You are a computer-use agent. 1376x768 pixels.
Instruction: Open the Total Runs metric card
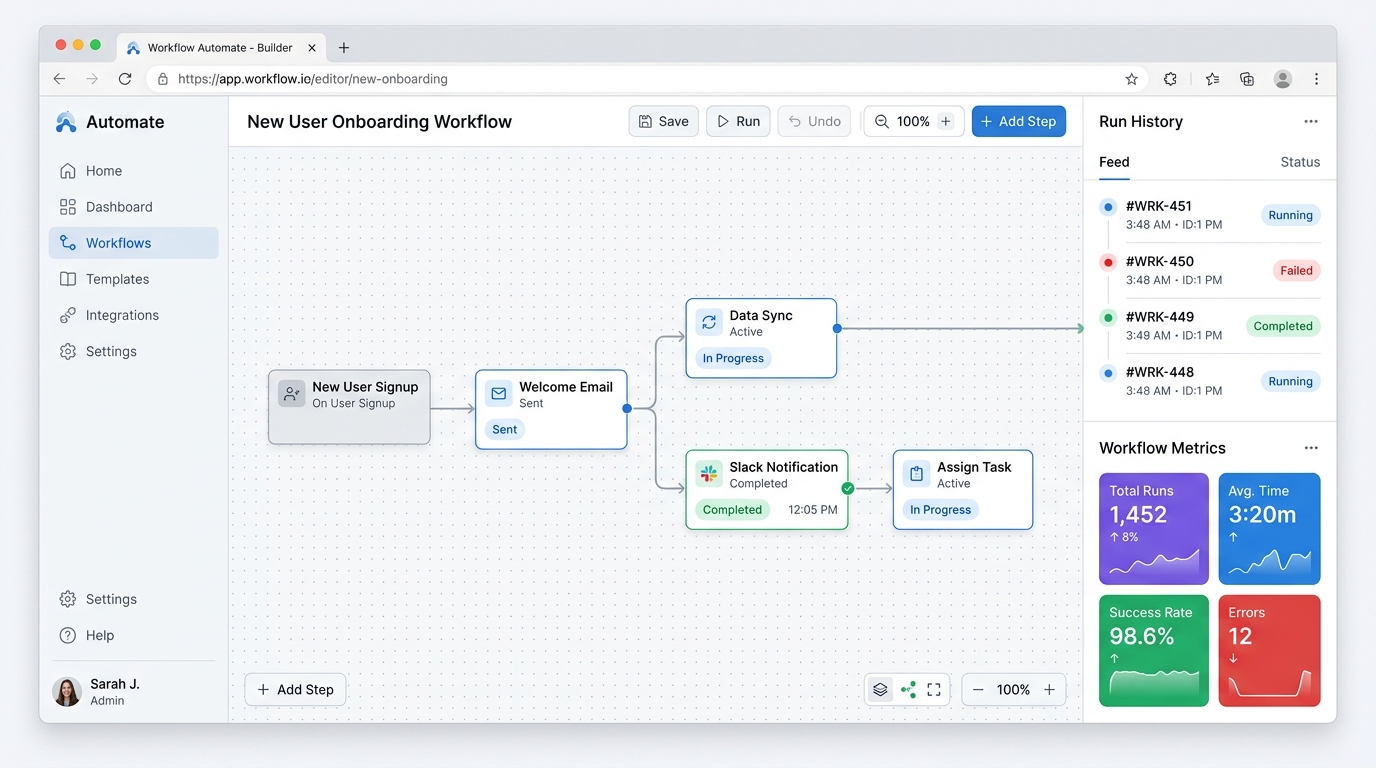(x=1154, y=529)
